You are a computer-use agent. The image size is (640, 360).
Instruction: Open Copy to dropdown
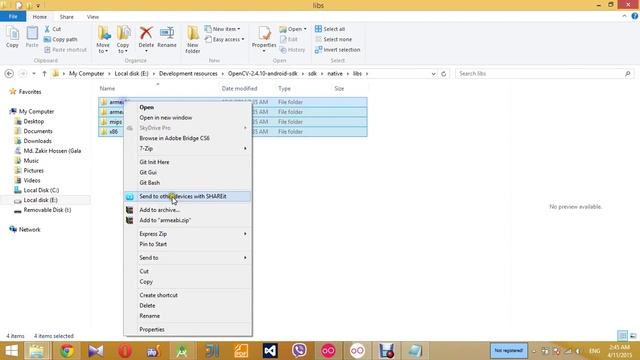(123, 39)
